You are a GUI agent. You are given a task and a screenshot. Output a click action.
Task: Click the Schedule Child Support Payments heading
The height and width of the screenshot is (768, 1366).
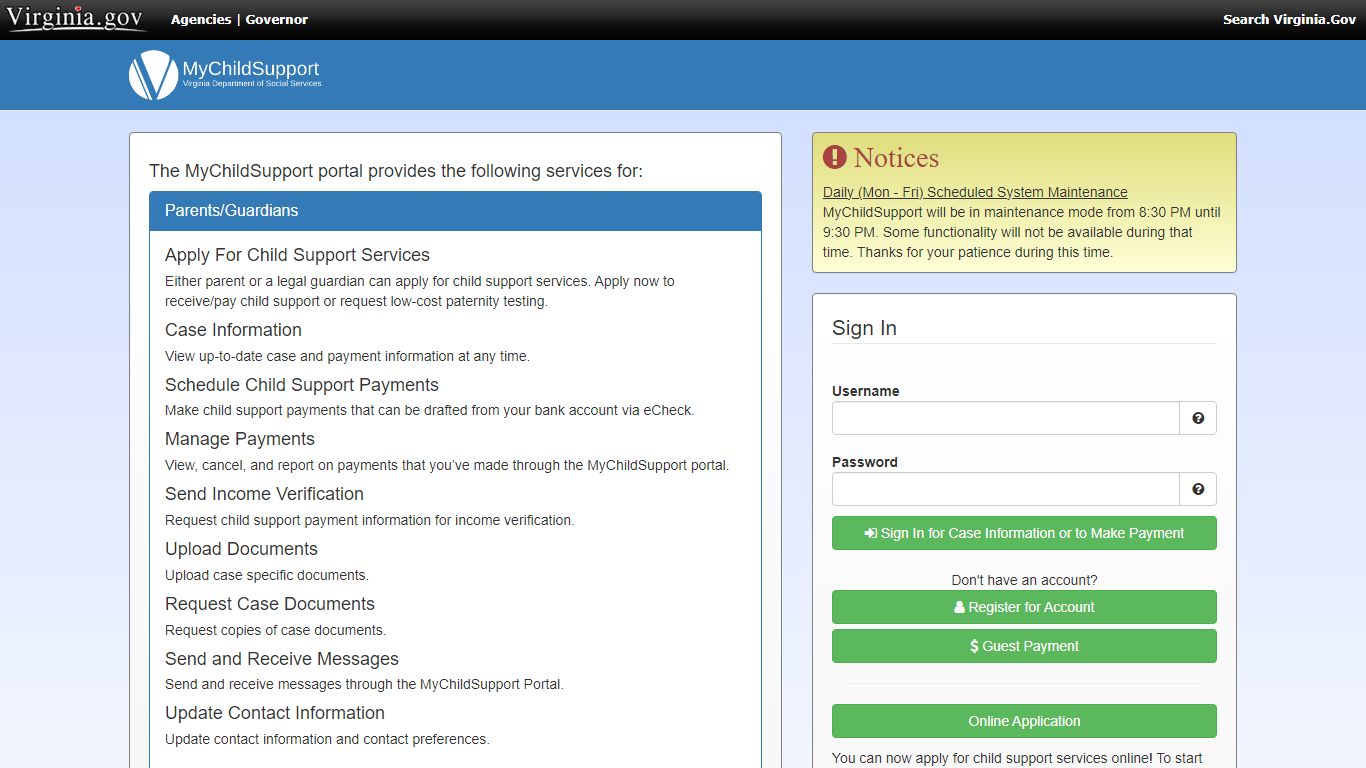(302, 385)
